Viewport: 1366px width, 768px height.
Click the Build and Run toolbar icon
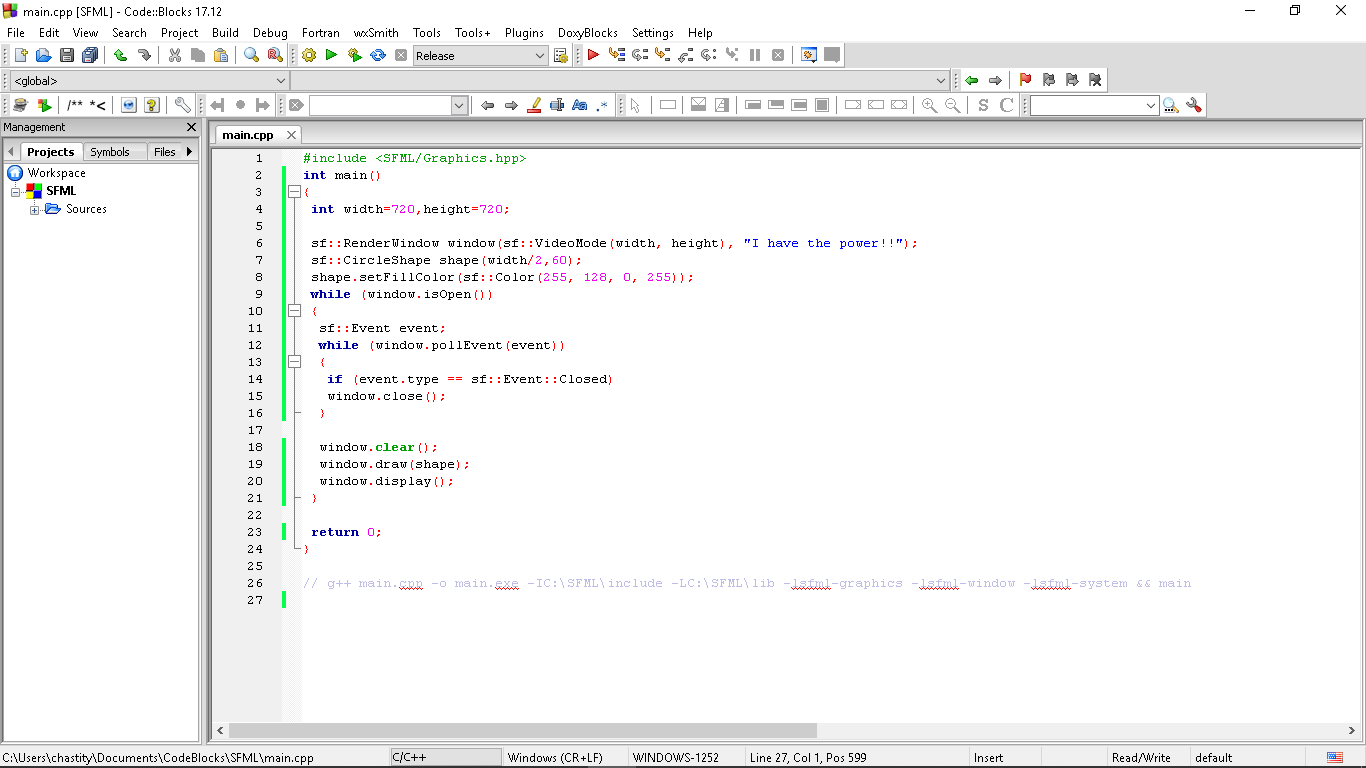(354, 55)
